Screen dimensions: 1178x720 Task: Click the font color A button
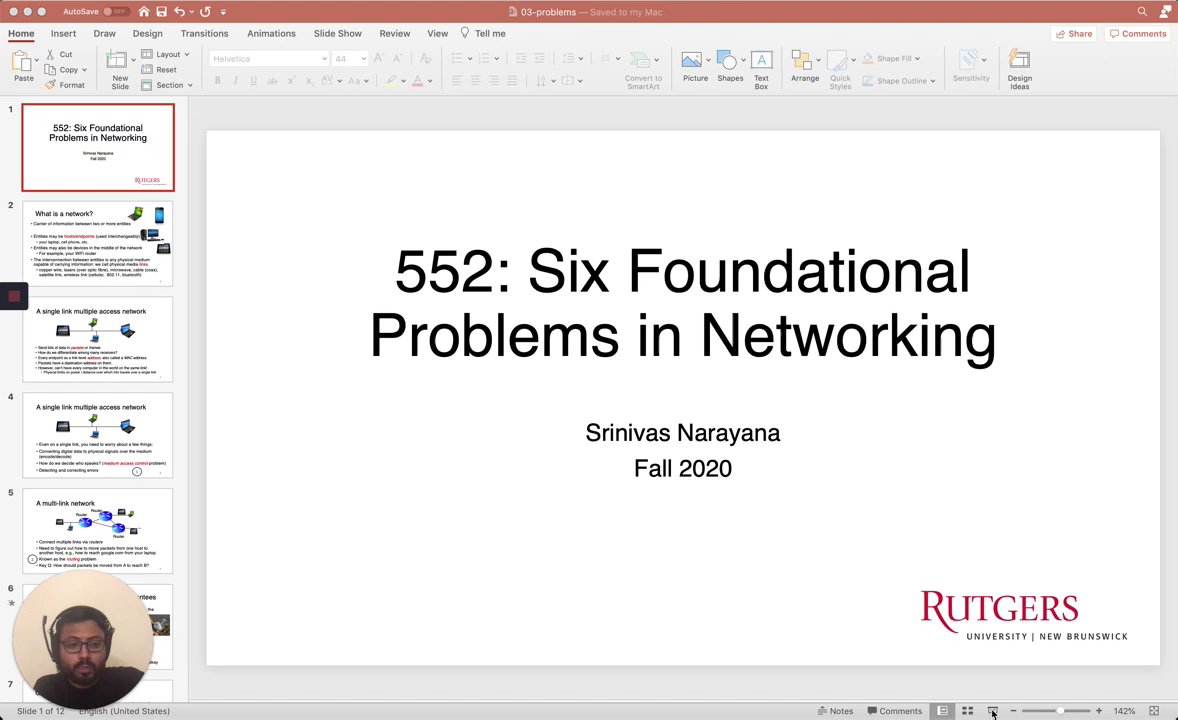(418, 80)
